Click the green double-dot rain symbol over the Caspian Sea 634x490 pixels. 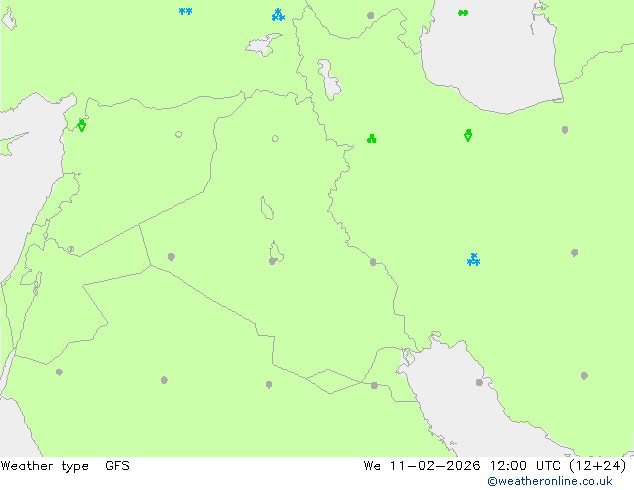[463, 13]
